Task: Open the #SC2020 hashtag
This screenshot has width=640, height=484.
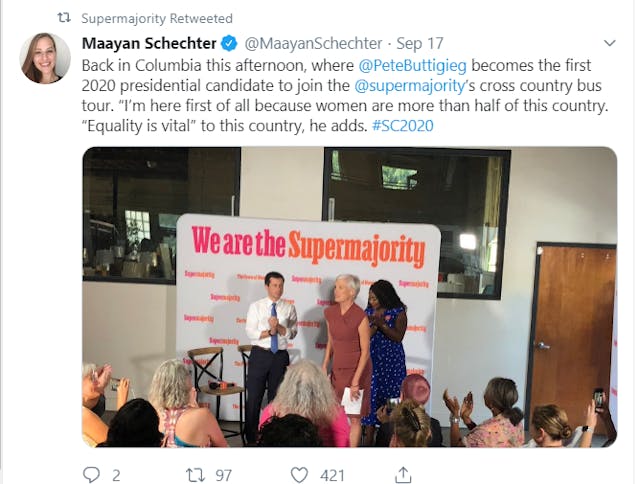Action: click(x=402, y=128)
